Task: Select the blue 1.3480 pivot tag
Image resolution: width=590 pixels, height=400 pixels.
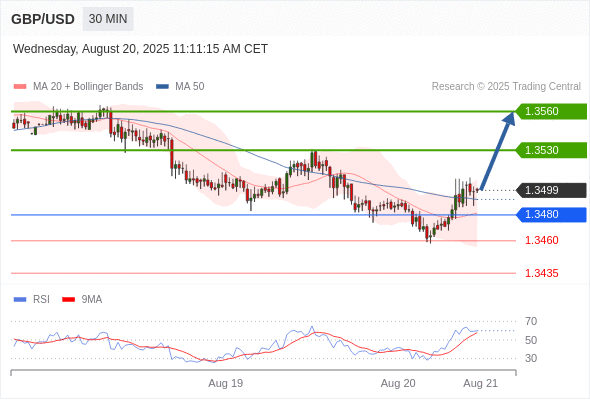Action: (x=551, y=214)
